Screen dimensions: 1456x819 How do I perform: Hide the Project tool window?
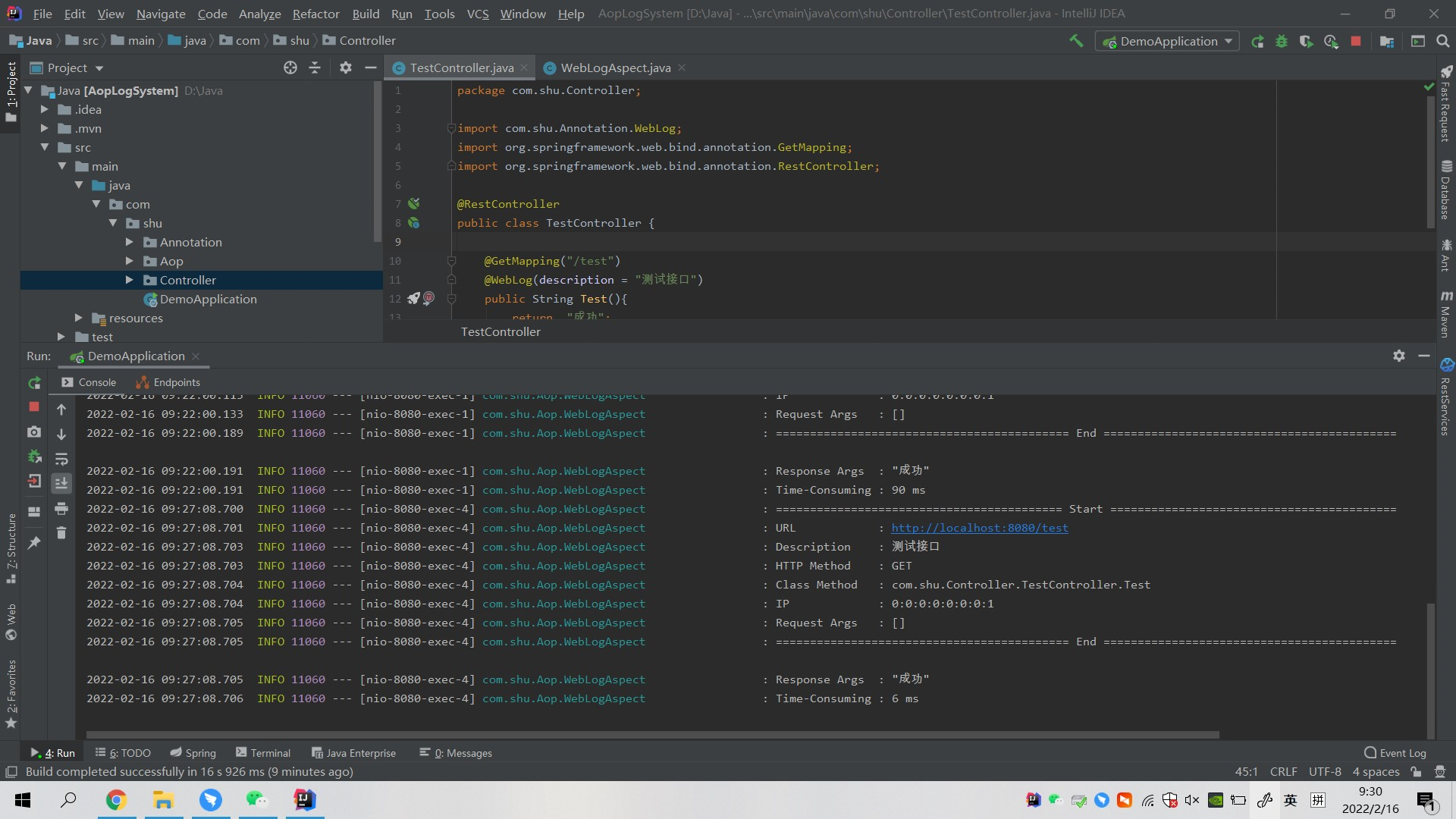[x=370, y=67]
